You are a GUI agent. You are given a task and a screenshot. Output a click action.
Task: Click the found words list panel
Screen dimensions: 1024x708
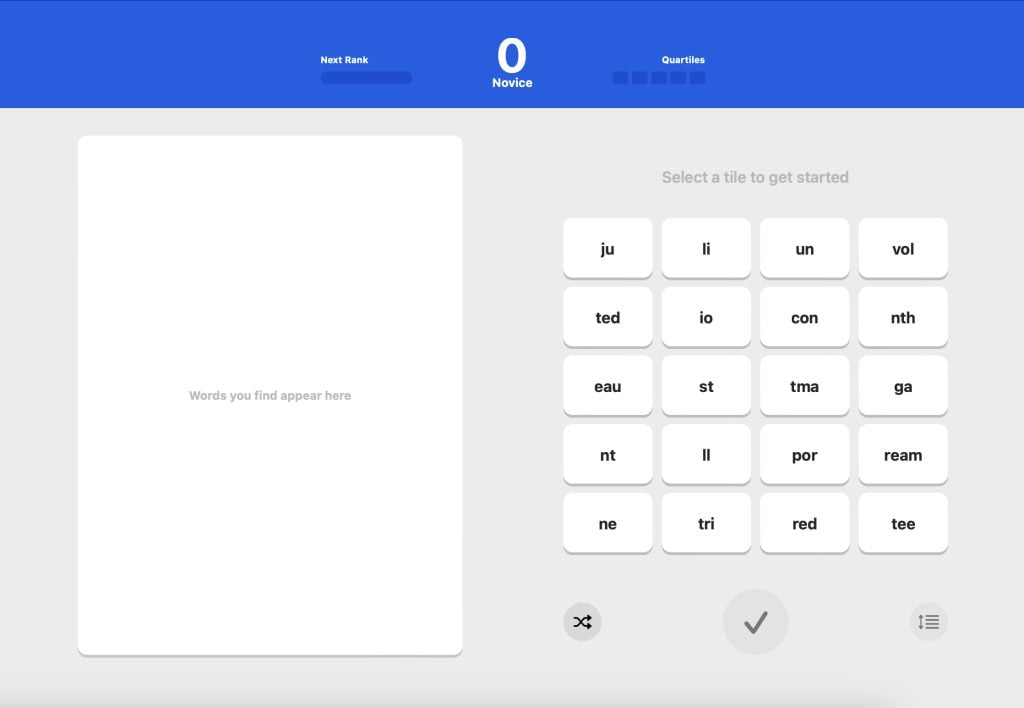270,395
